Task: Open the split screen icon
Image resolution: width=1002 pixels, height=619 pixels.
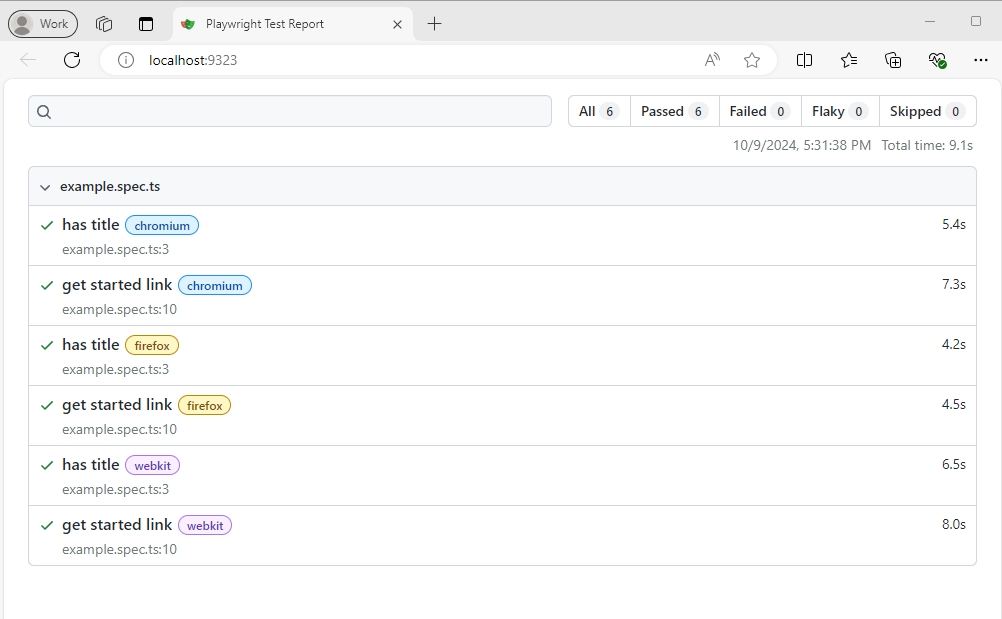Action: point(804,60)
